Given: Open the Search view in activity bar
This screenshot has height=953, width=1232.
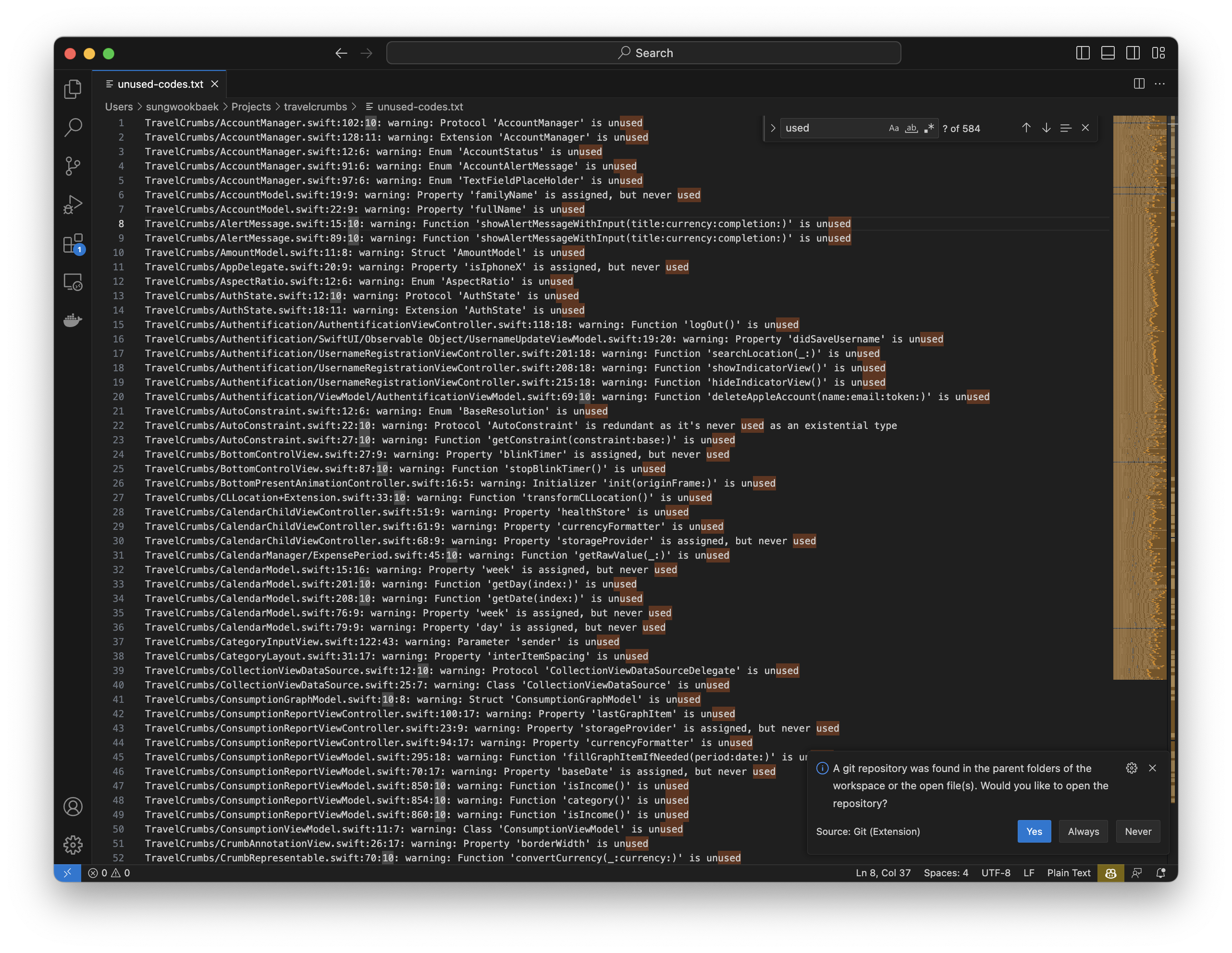Looking at the screenshot, I should [73, 128].
